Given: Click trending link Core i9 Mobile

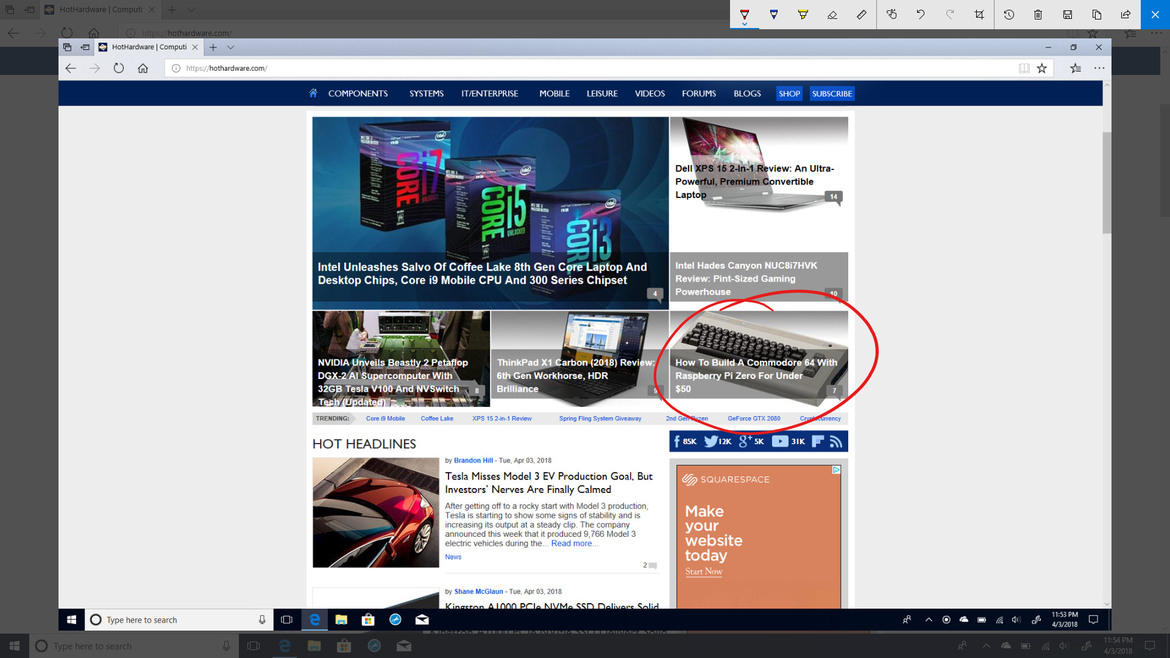Looking at the screenshot, I should point(385,419).
